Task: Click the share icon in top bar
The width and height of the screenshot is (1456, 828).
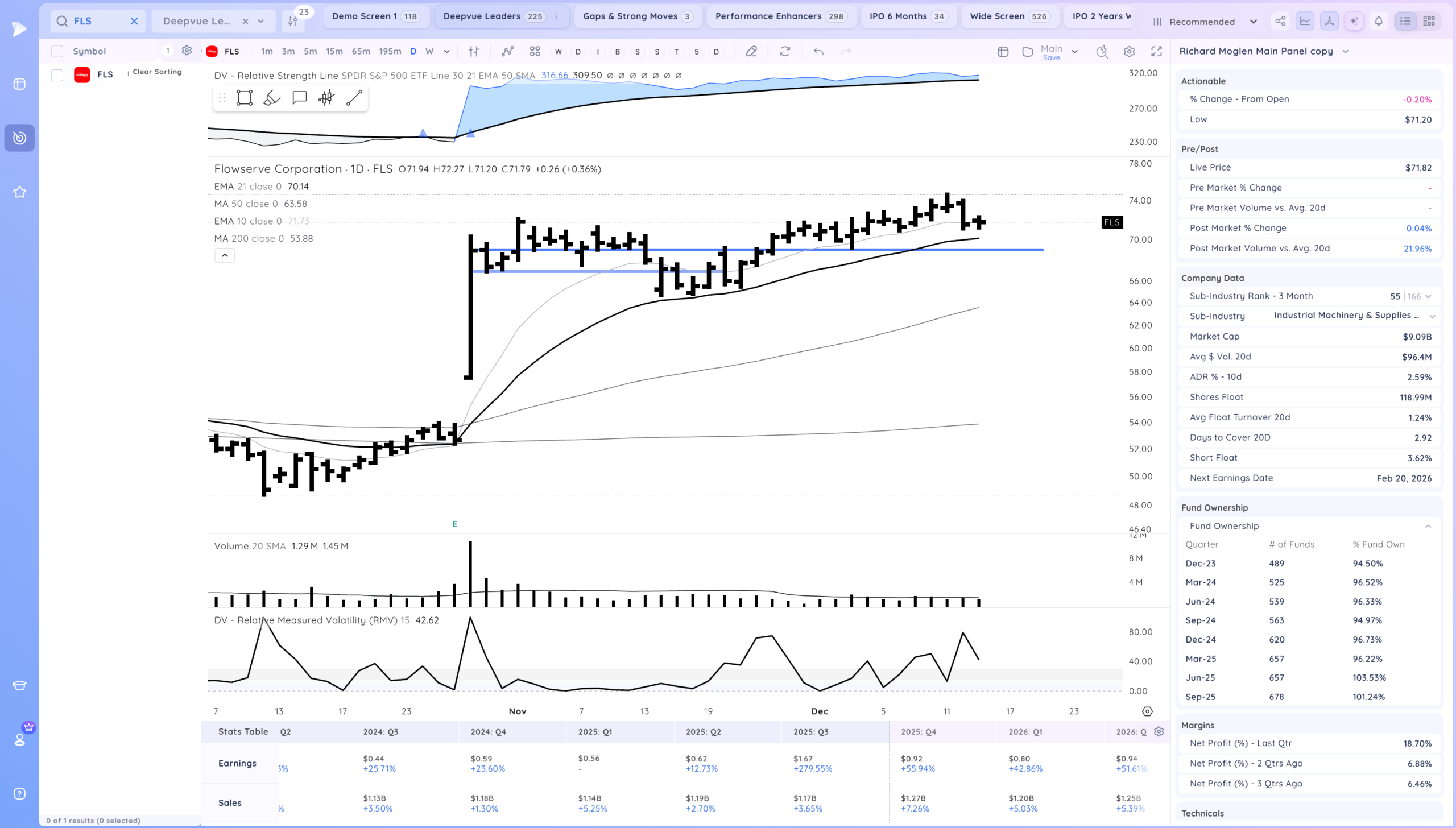Action: pyautogui.click(x=1280, y=22)
